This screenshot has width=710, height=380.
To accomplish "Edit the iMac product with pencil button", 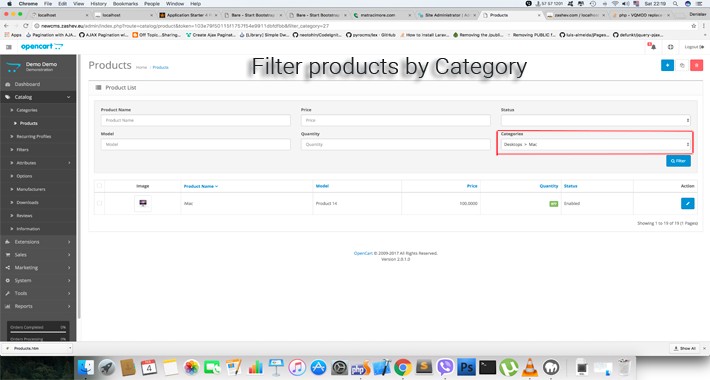I will coord(687,203).
